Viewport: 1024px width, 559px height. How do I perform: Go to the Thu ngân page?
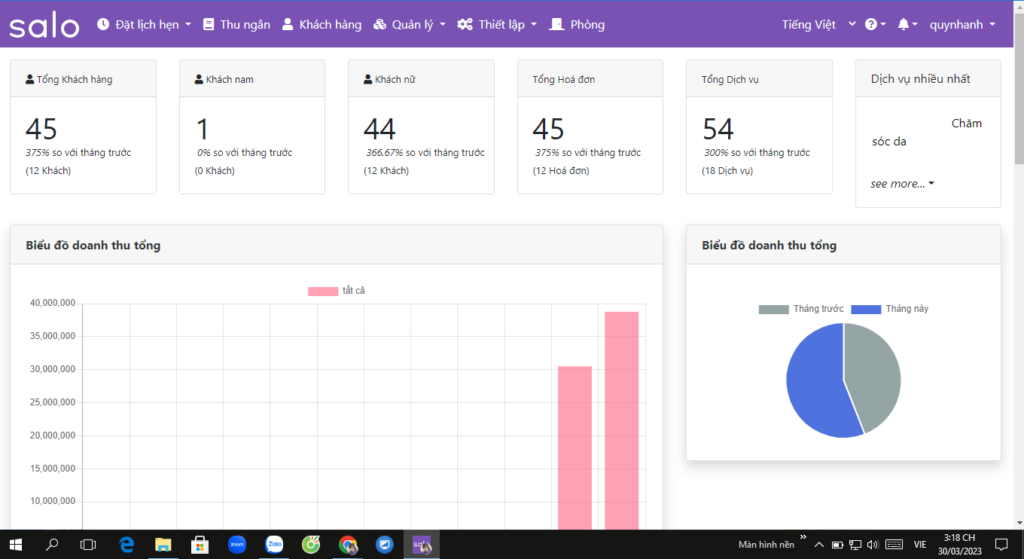[x=236, y=25]
